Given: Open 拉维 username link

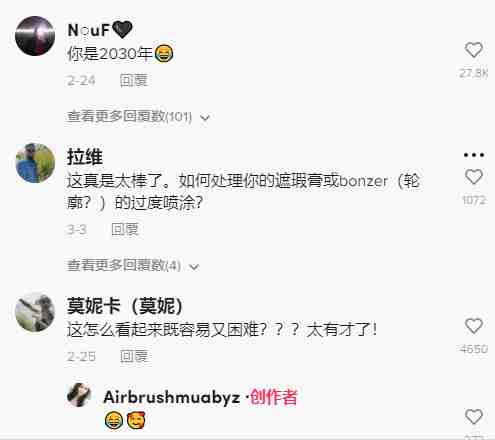Looking at the screenshot, I should tap(85, 157).
